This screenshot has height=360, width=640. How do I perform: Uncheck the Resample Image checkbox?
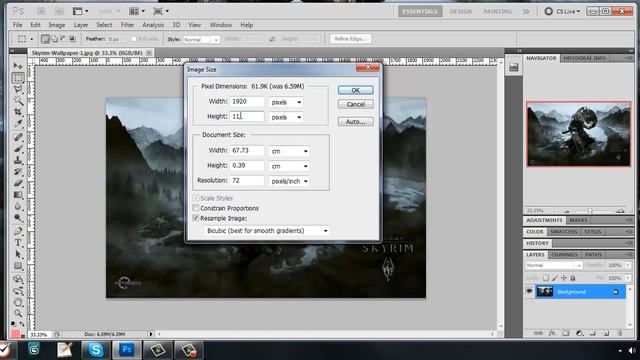point(196,218)
